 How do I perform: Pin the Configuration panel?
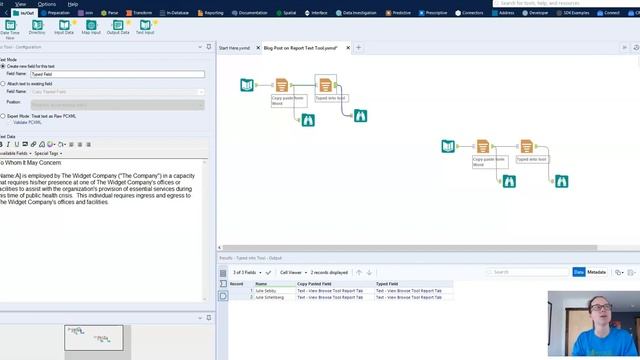[x=209, y=47]
